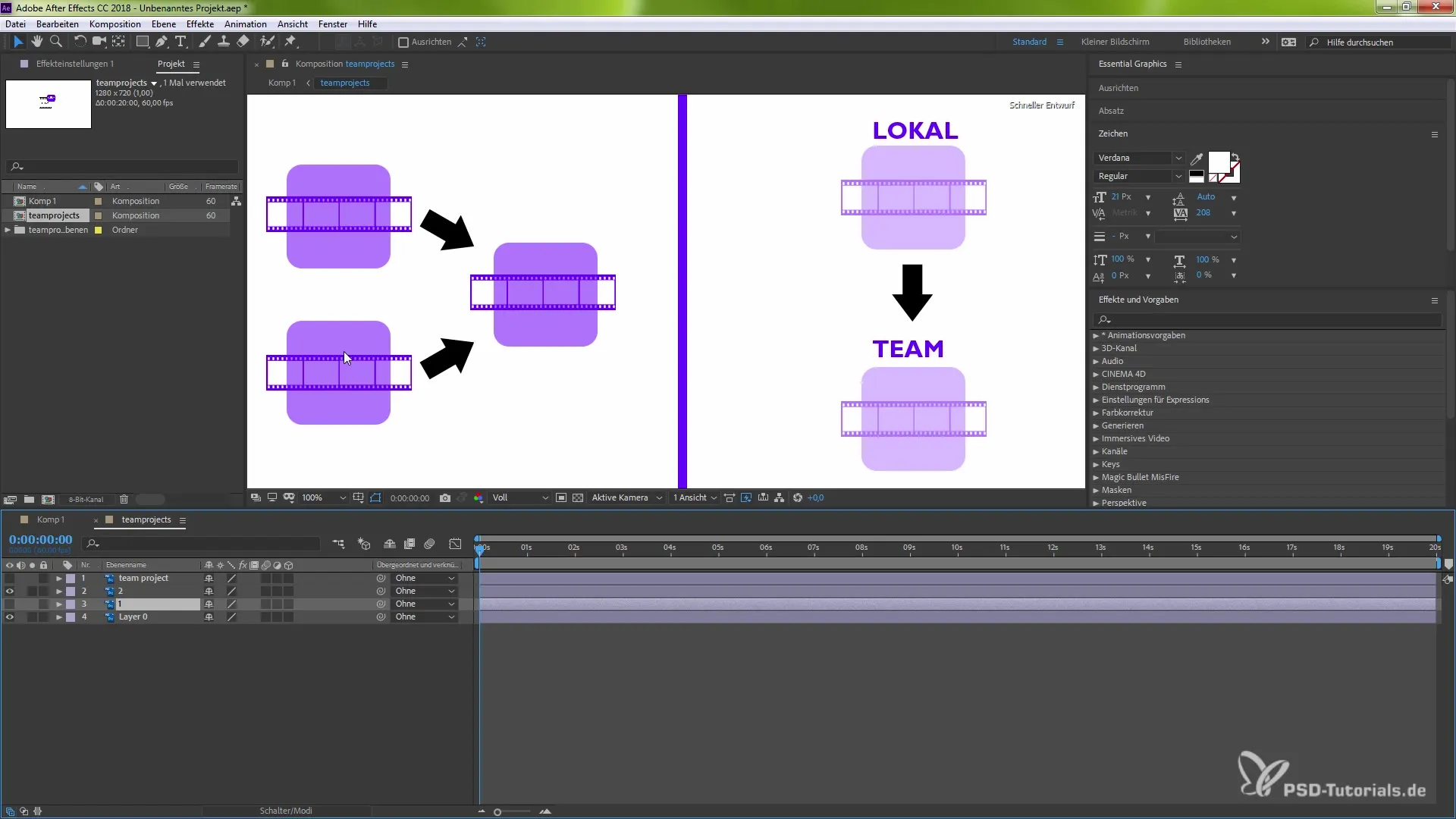The width and height of the screenshot is (1456, 819).
Task: Open the Graph Editor in timeline
Action: click(x=455, y=544)
